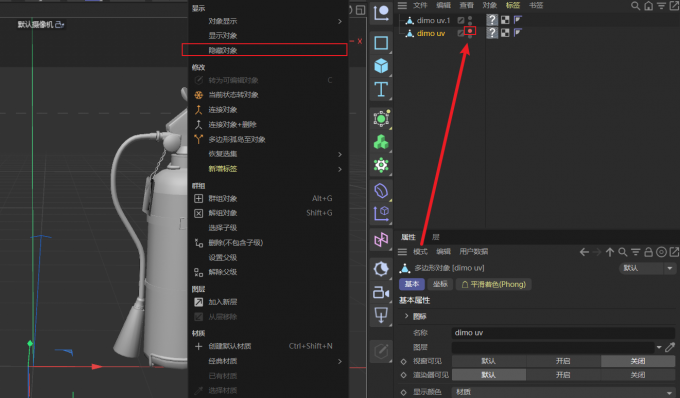The image size is (680, 398).
Task: Click the Object Manager home icon
Action: click(648, 6)
